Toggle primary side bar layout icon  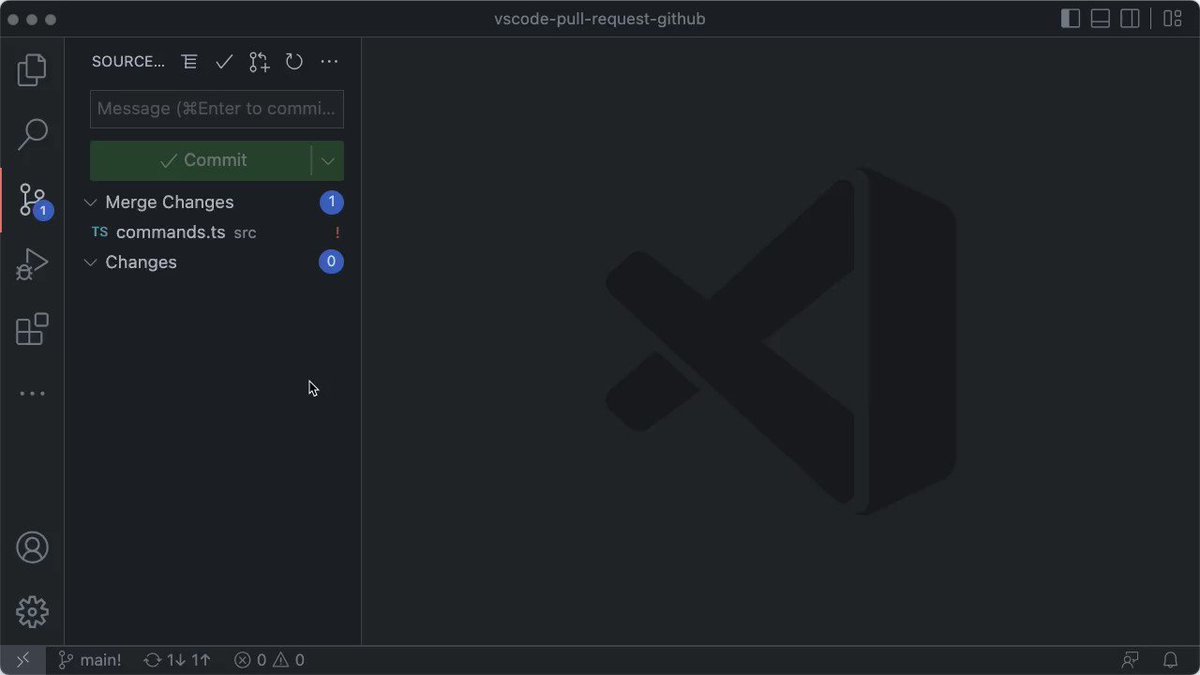[1070, 19]
